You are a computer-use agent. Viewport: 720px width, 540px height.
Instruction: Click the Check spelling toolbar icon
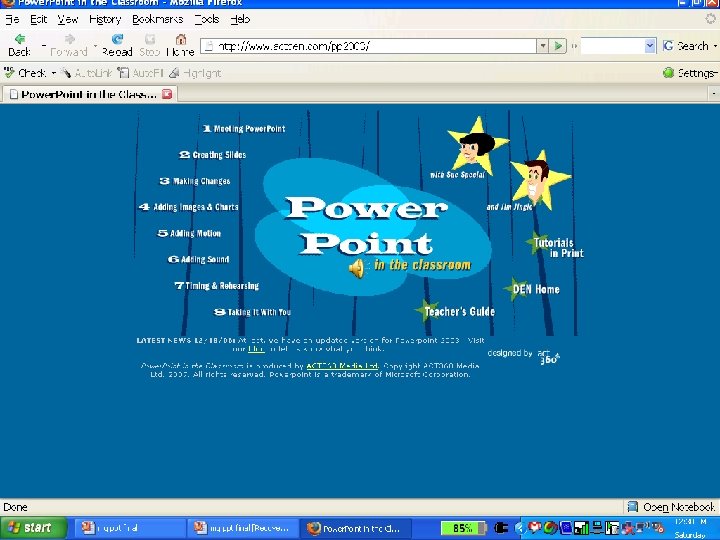click(x=25, y=73)
